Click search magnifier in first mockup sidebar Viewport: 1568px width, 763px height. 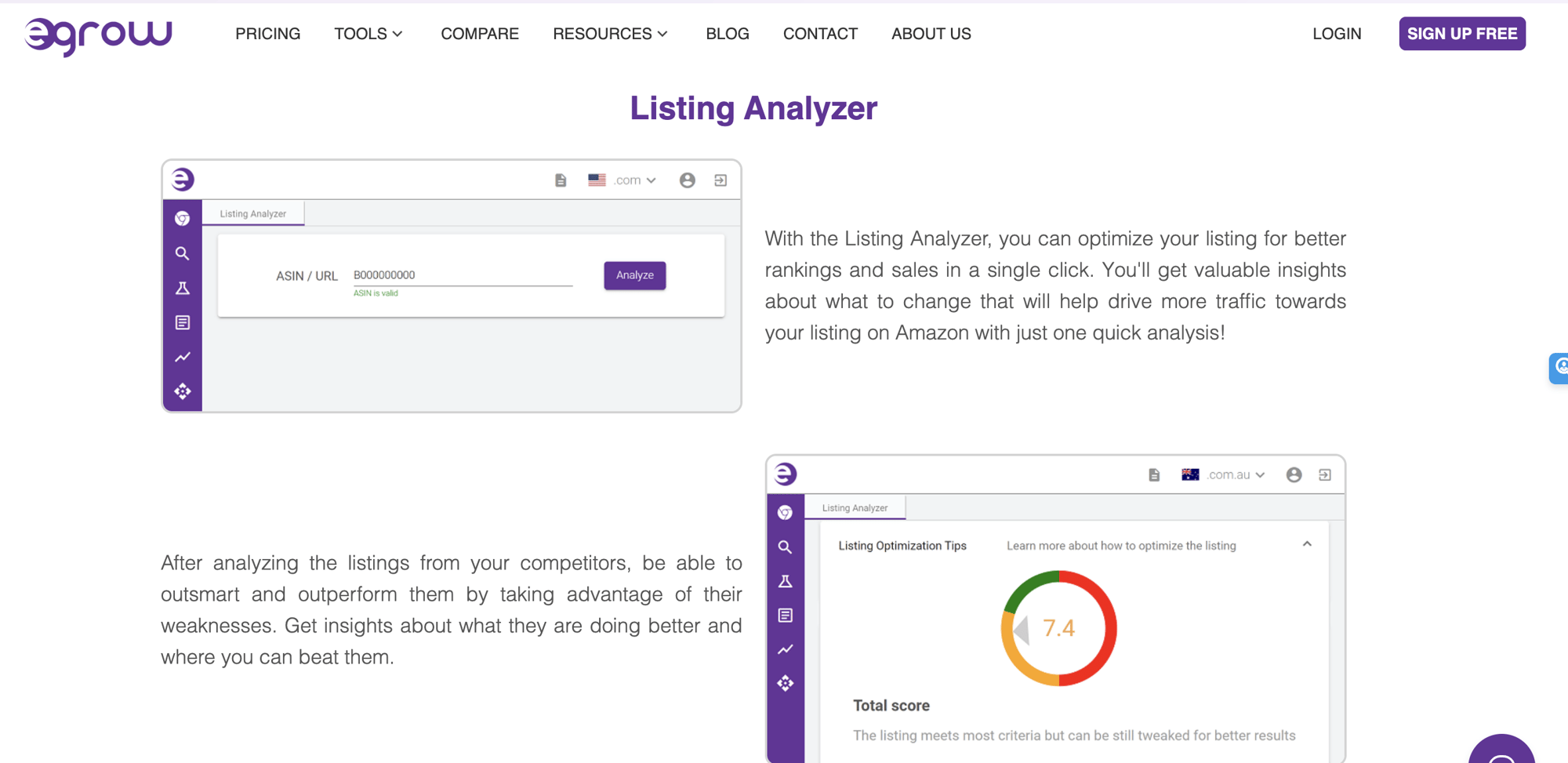182,253
